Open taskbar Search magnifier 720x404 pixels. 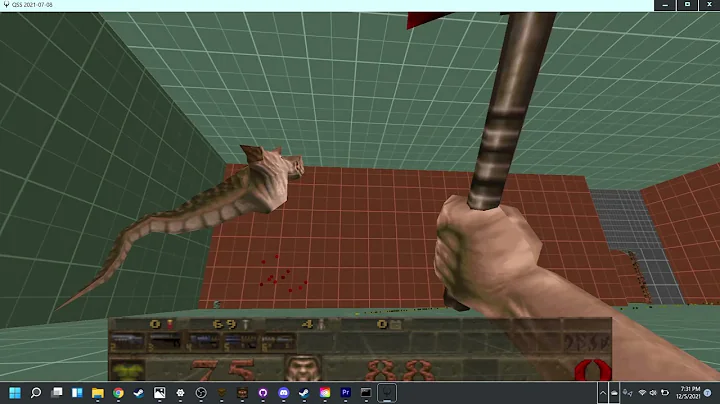36,393
